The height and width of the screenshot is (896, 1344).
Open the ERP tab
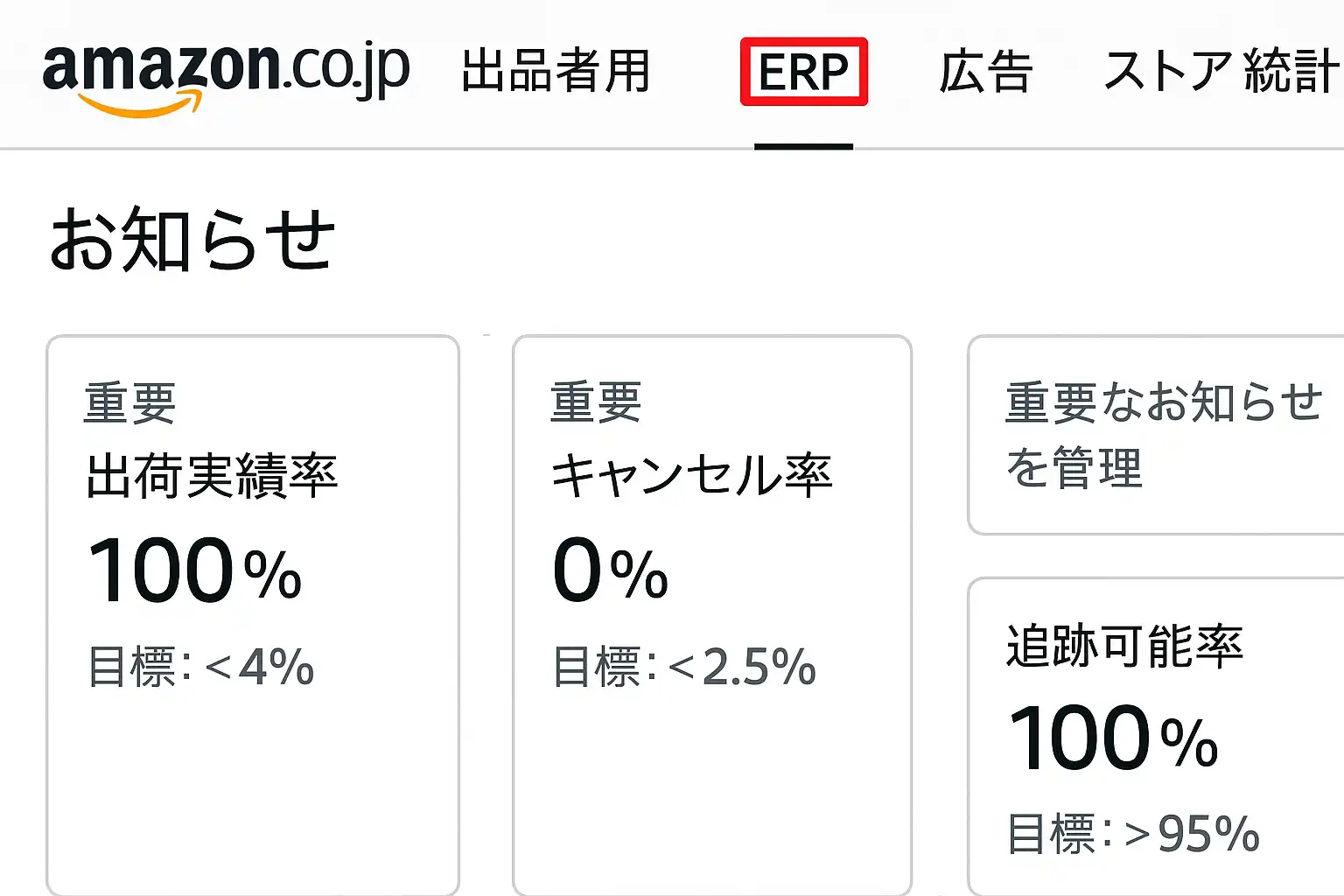(803, 72)
